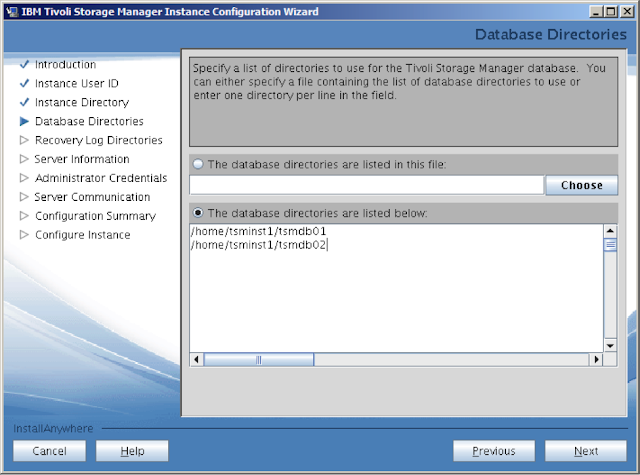Click the vertical scrollbar thumb
The width and height of the screenshot is (640, 475).
tap(610, 245)
